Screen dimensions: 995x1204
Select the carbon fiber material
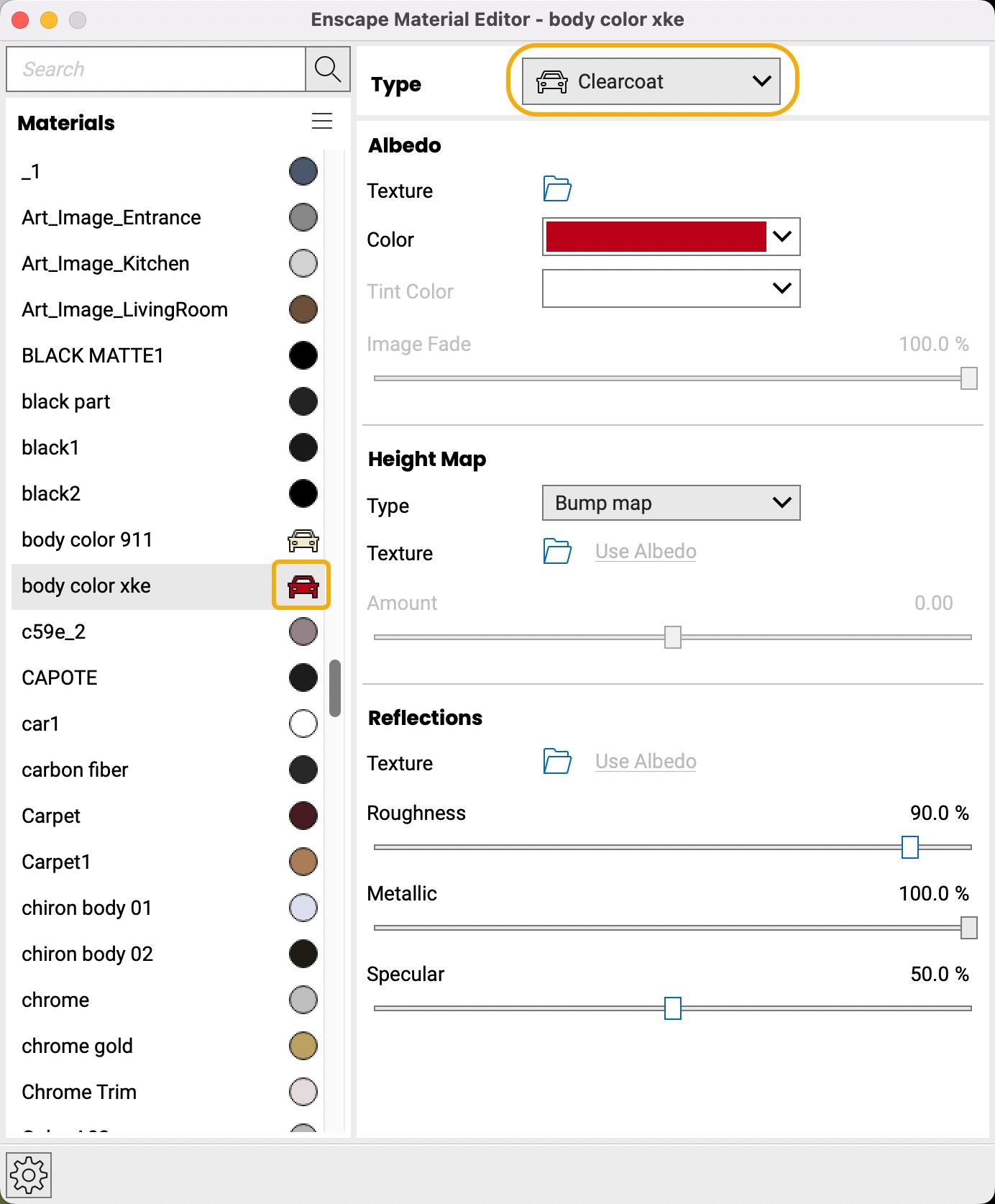tap(75, 770)
